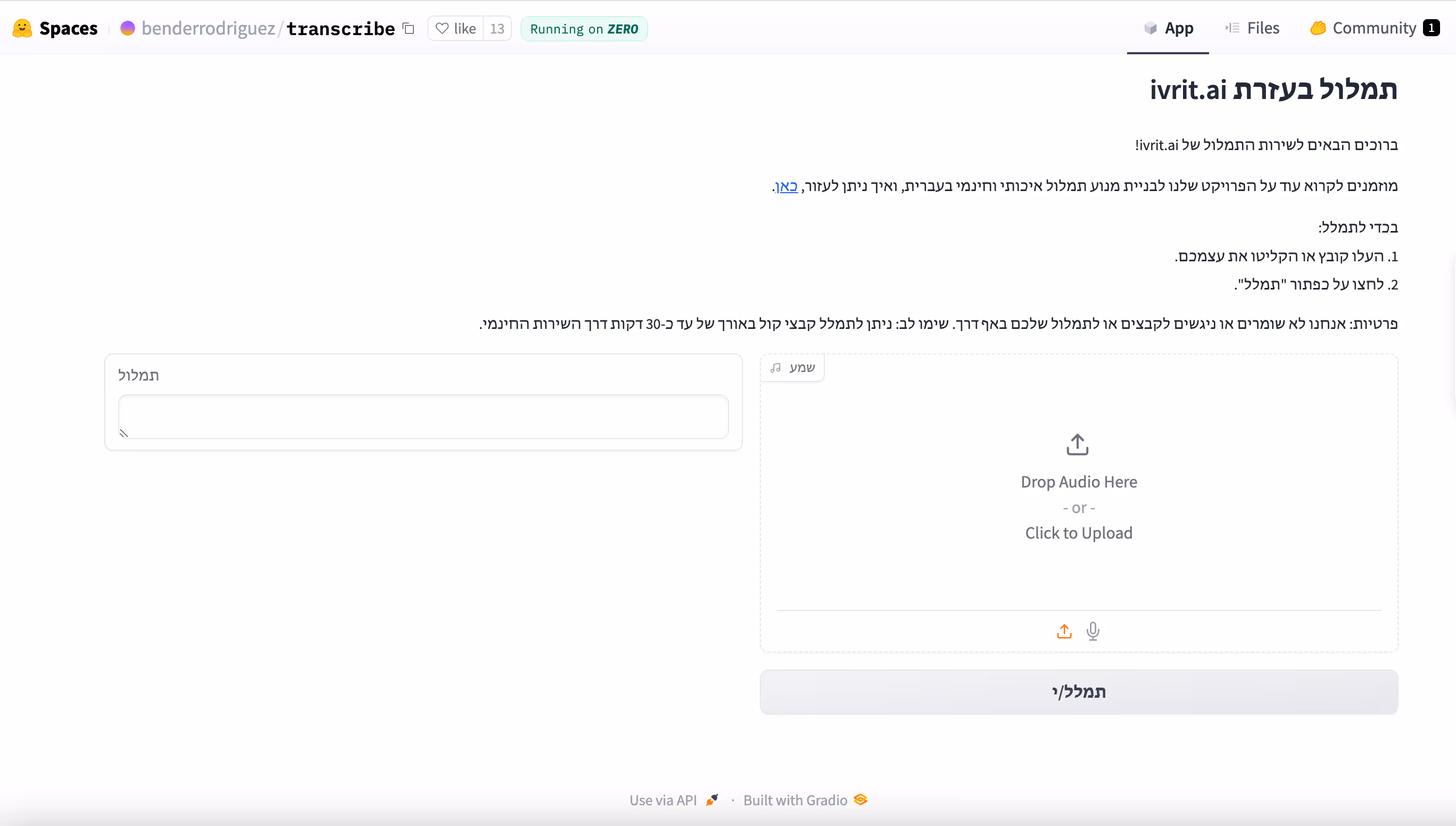
Task: Click 'Click to Upload' text
Action: tap(1079, 533)
